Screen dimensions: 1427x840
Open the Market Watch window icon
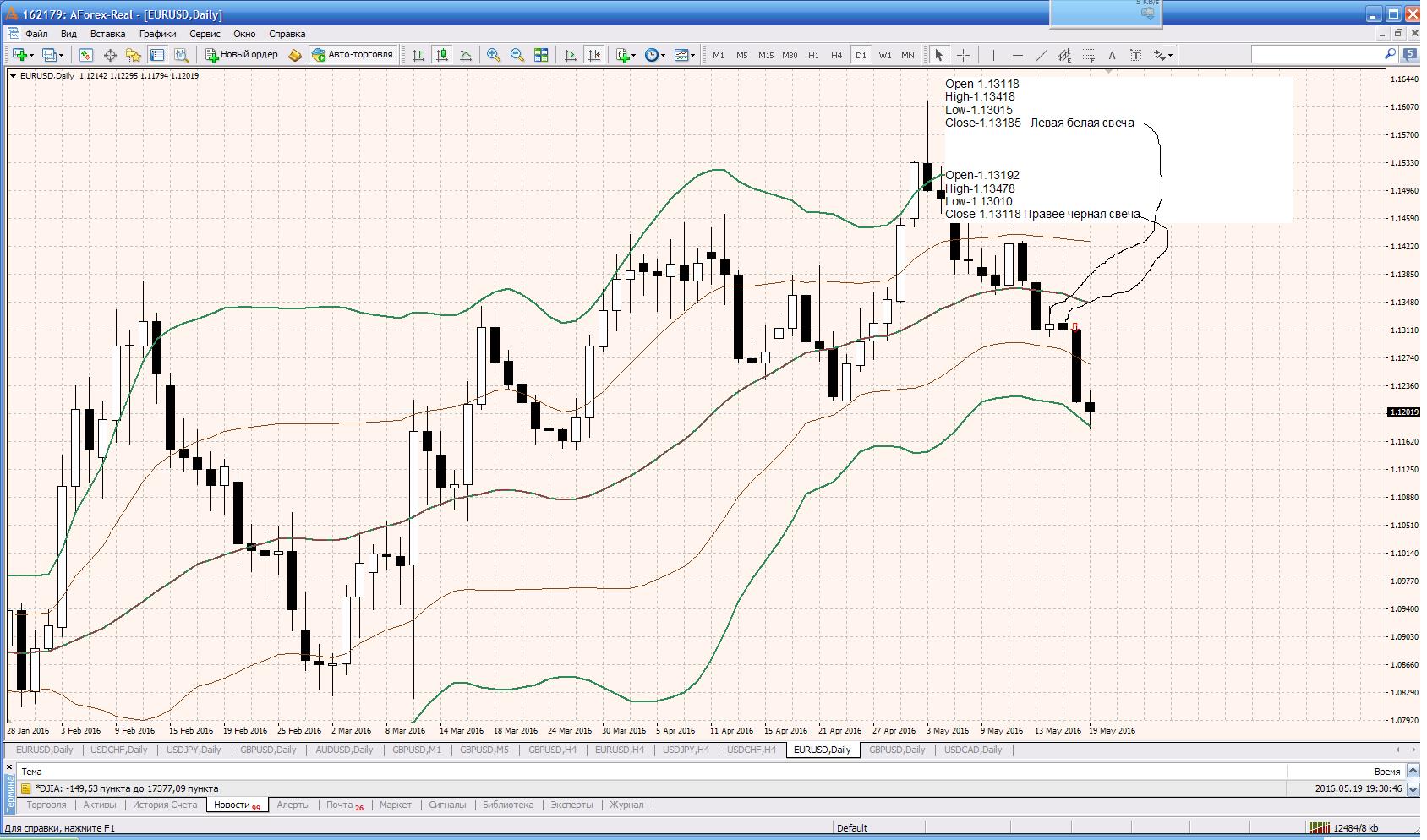pyautogui.click(x=85, y=55)
